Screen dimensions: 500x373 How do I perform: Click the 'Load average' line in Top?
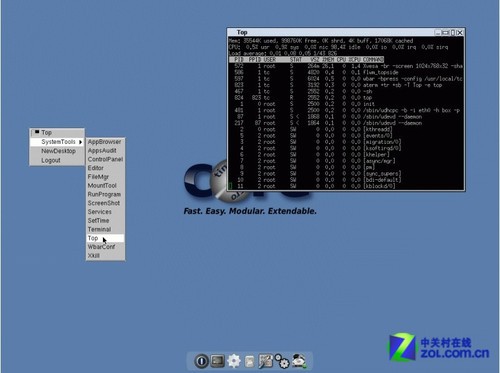[x=283, y=53]
